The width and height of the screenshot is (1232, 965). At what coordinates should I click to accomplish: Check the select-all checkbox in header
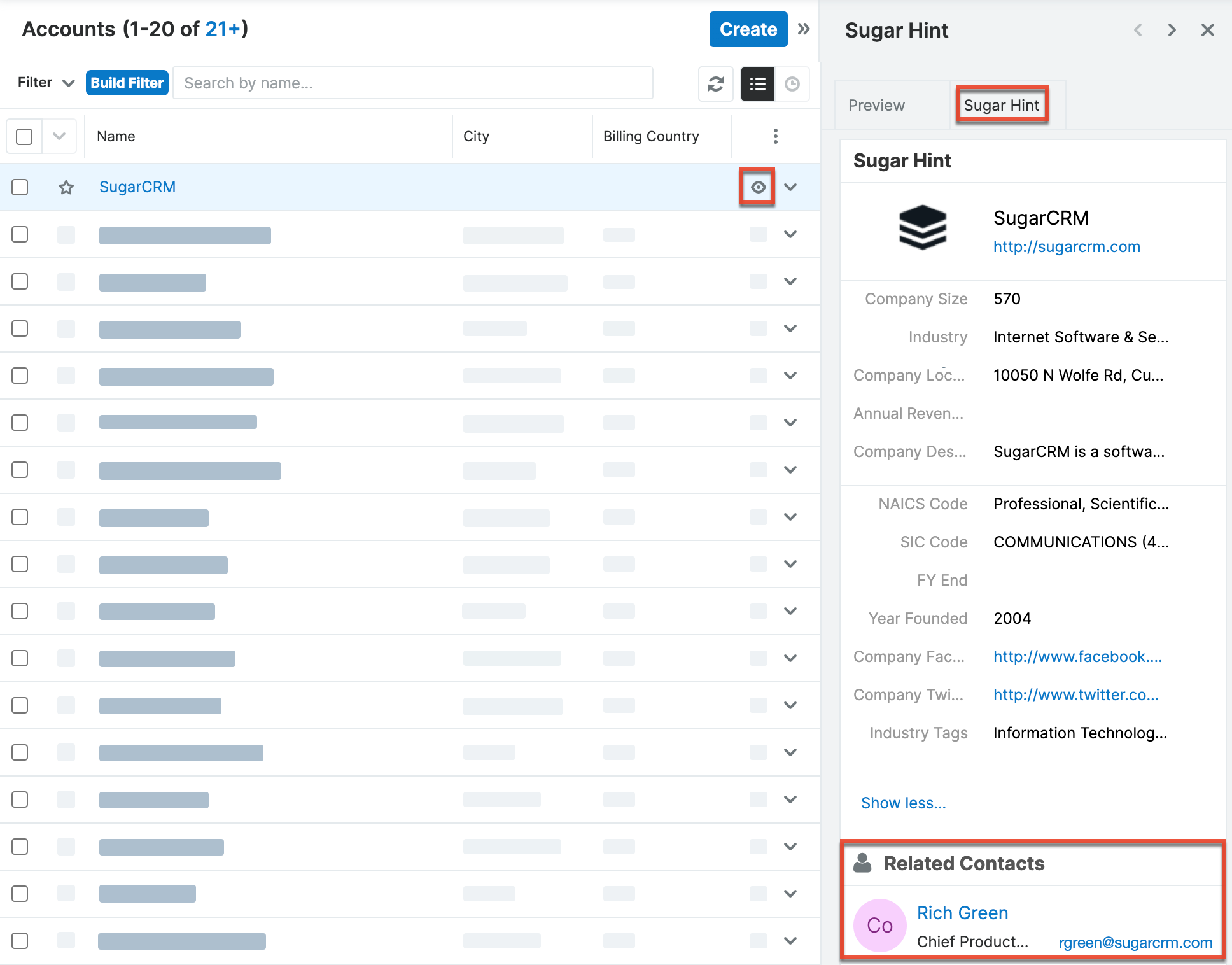(x=24, y=136)
